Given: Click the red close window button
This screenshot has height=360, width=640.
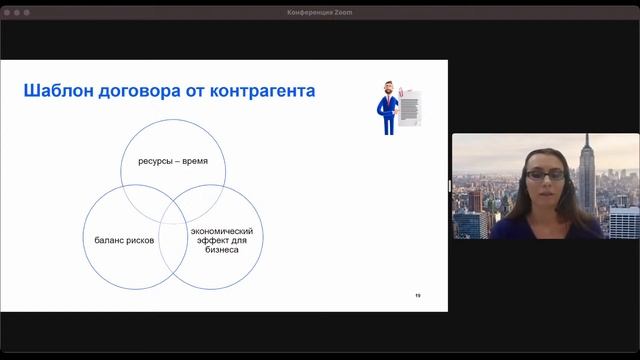Looking at the screenshot, I should (x=7, y=13).
